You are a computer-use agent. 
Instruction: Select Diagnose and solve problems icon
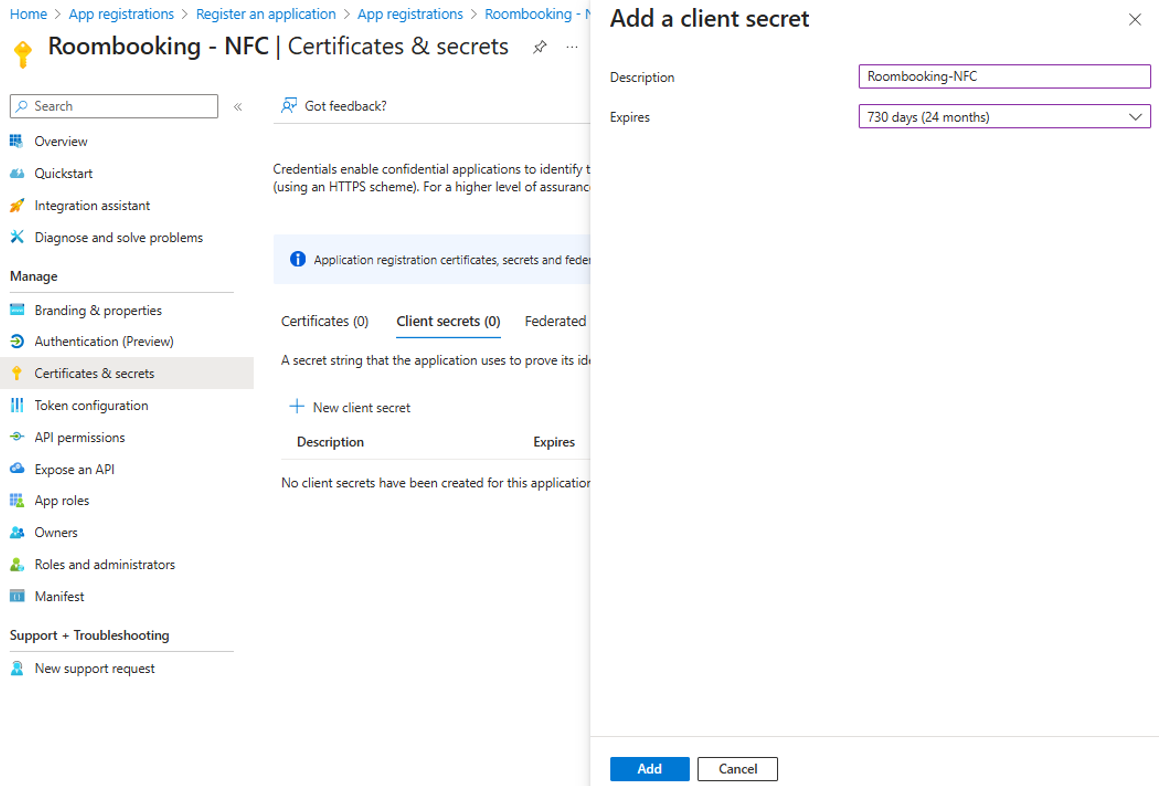[16, 237]
